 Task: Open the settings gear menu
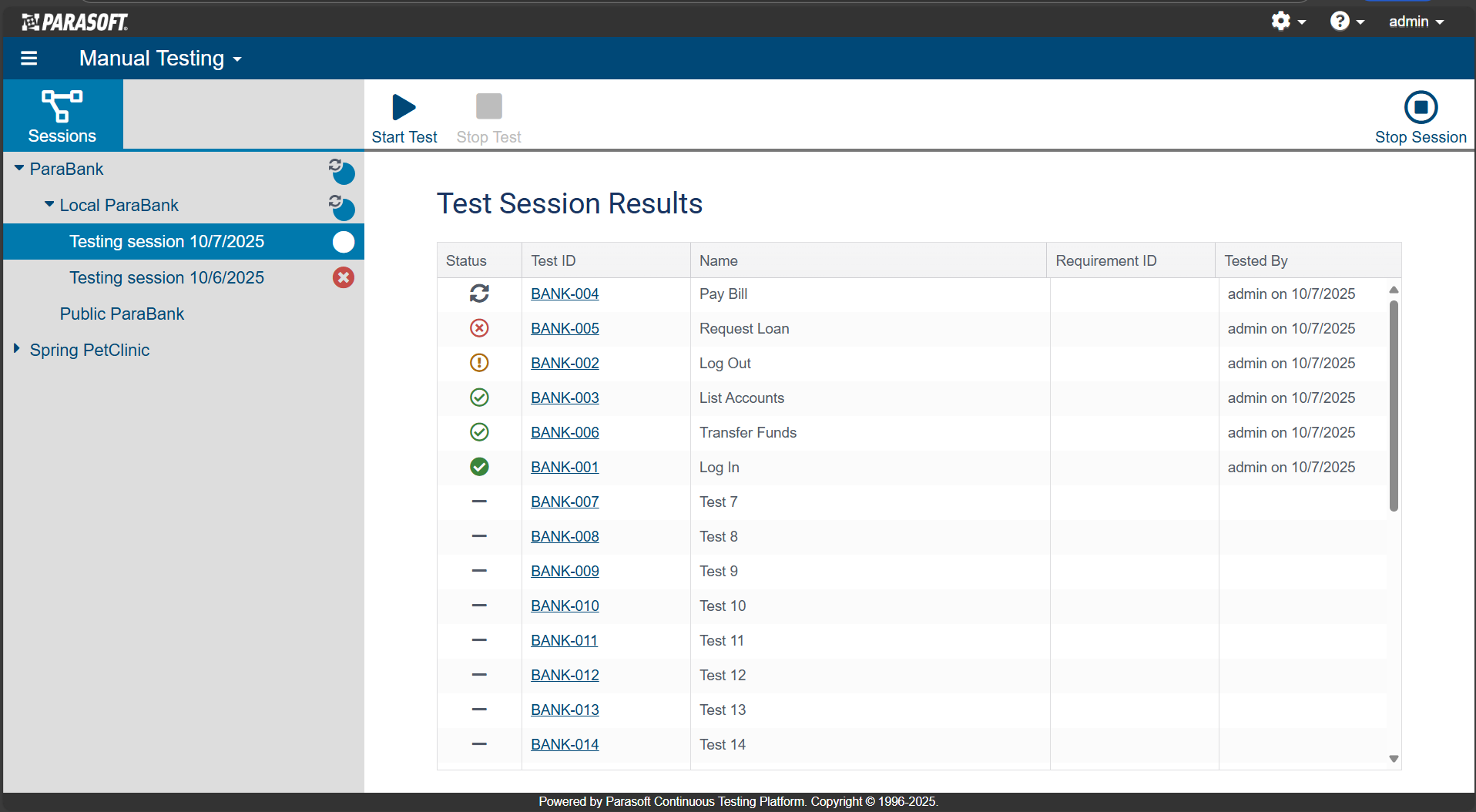[x=1287, y=21]
